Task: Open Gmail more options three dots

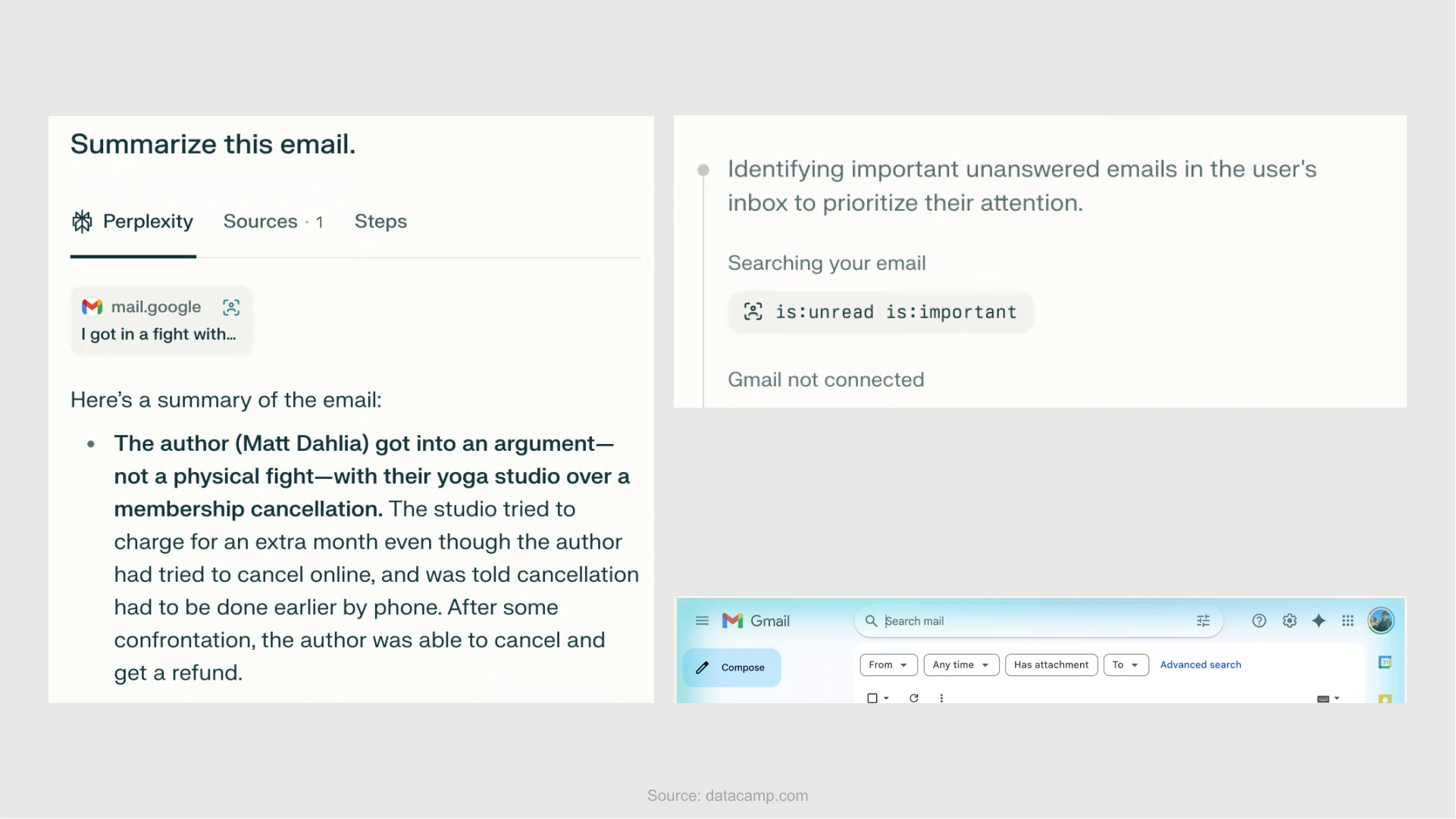Action: click(x=941, y=699)
